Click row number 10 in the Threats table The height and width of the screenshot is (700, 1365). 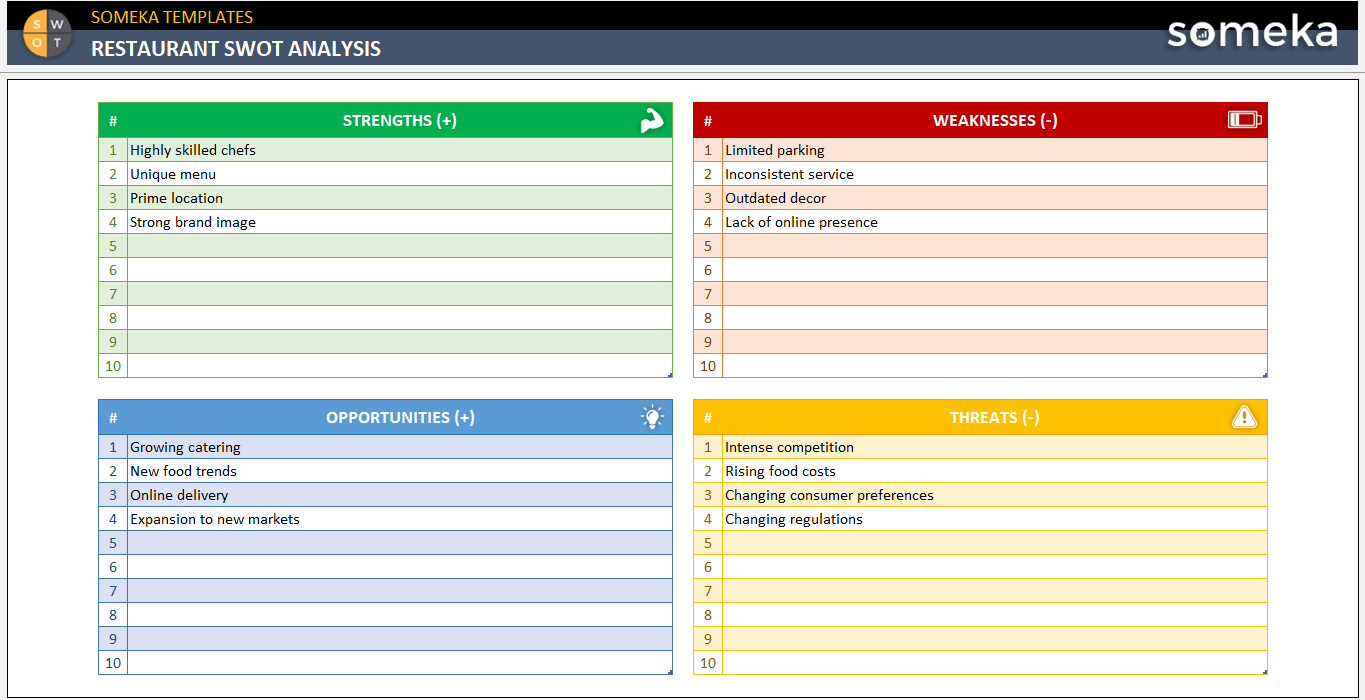707,662
